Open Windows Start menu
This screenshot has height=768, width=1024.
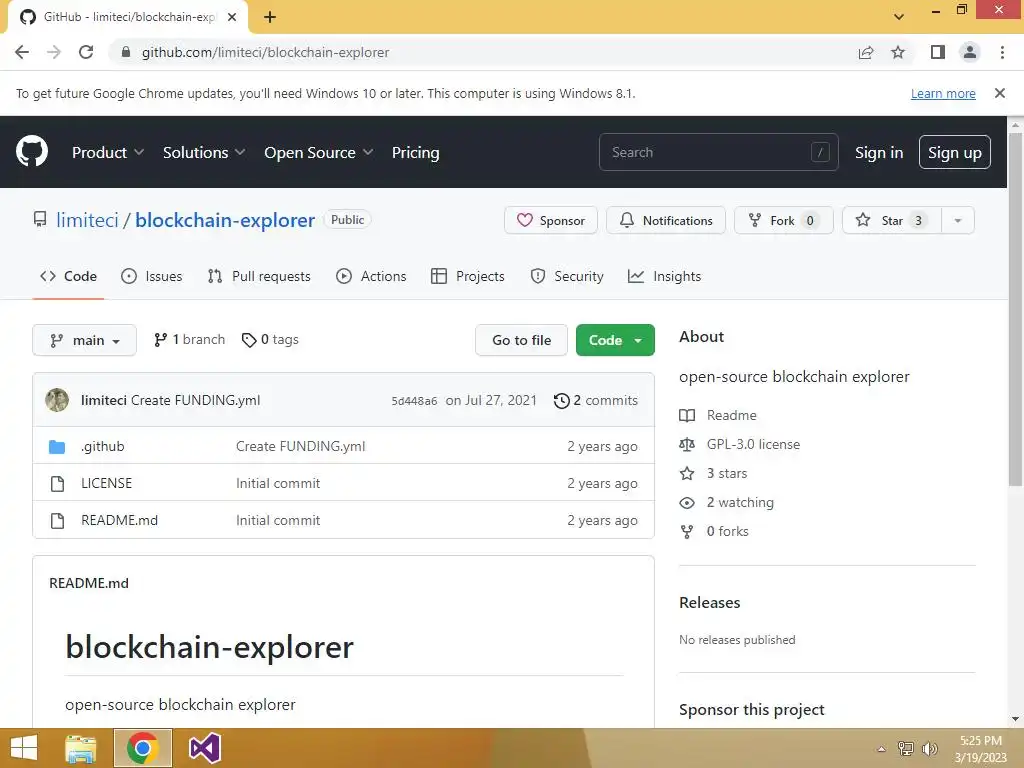pyautogui.click(x=24, y=748)
